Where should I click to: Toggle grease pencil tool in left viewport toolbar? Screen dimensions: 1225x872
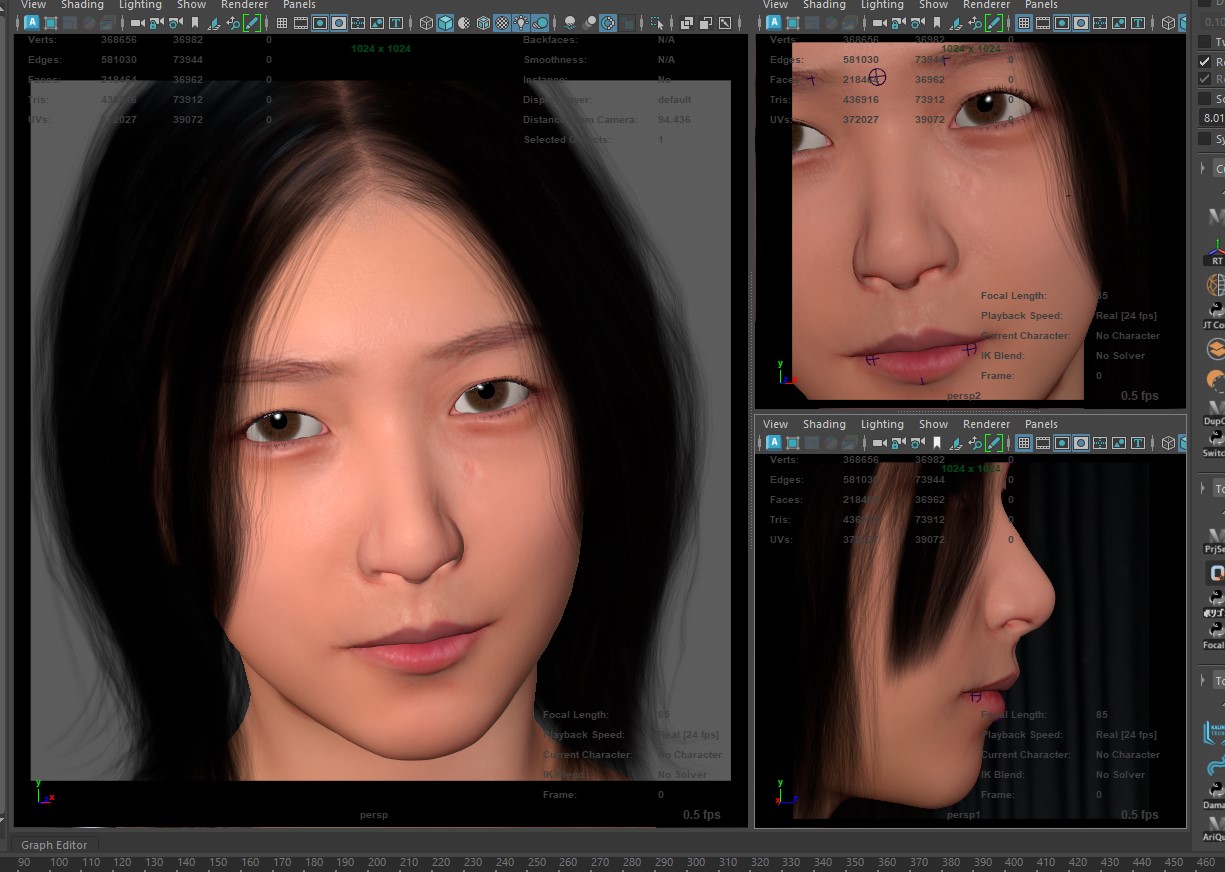pyautogui.click(x=252, y=22)
